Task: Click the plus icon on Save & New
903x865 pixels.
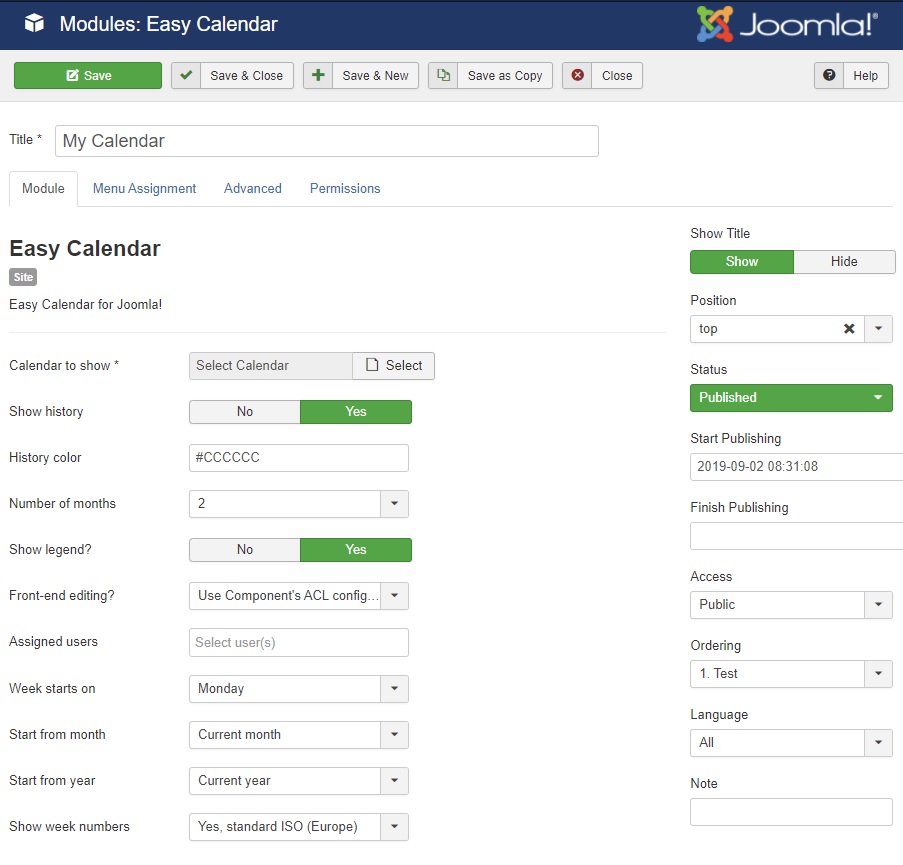Action: tap(319, 75)
